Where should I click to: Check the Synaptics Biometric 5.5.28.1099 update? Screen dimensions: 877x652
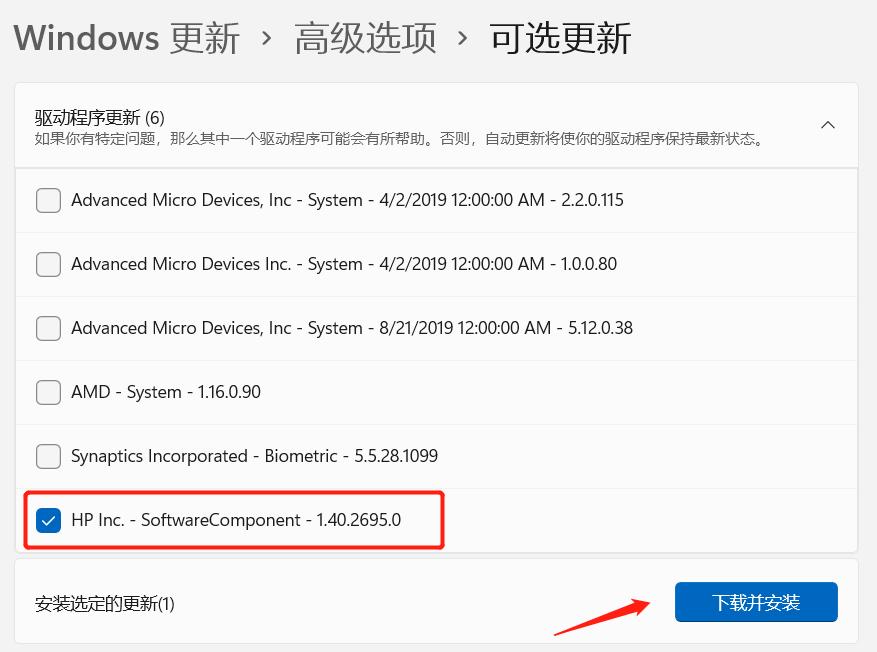(48, 456)
